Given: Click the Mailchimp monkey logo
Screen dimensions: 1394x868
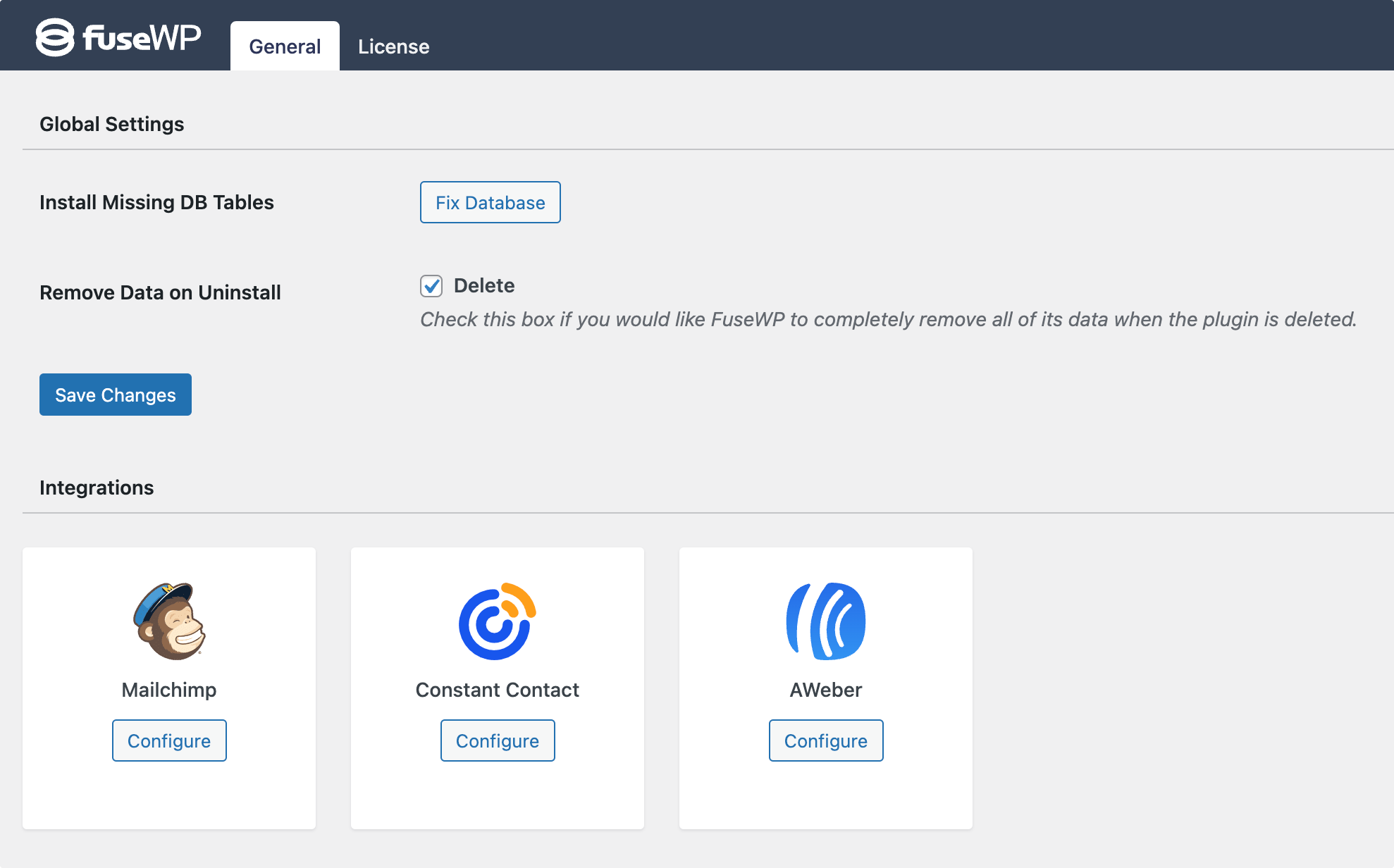Looking at the screenshot, I should [169, 621].
